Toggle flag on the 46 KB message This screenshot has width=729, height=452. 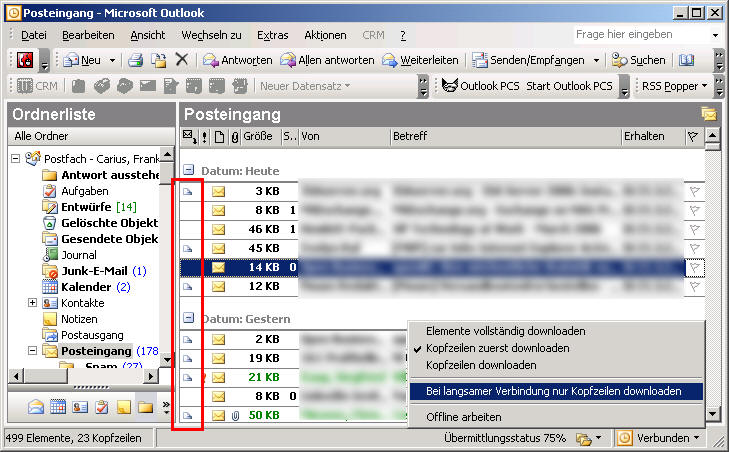point(695,229)
